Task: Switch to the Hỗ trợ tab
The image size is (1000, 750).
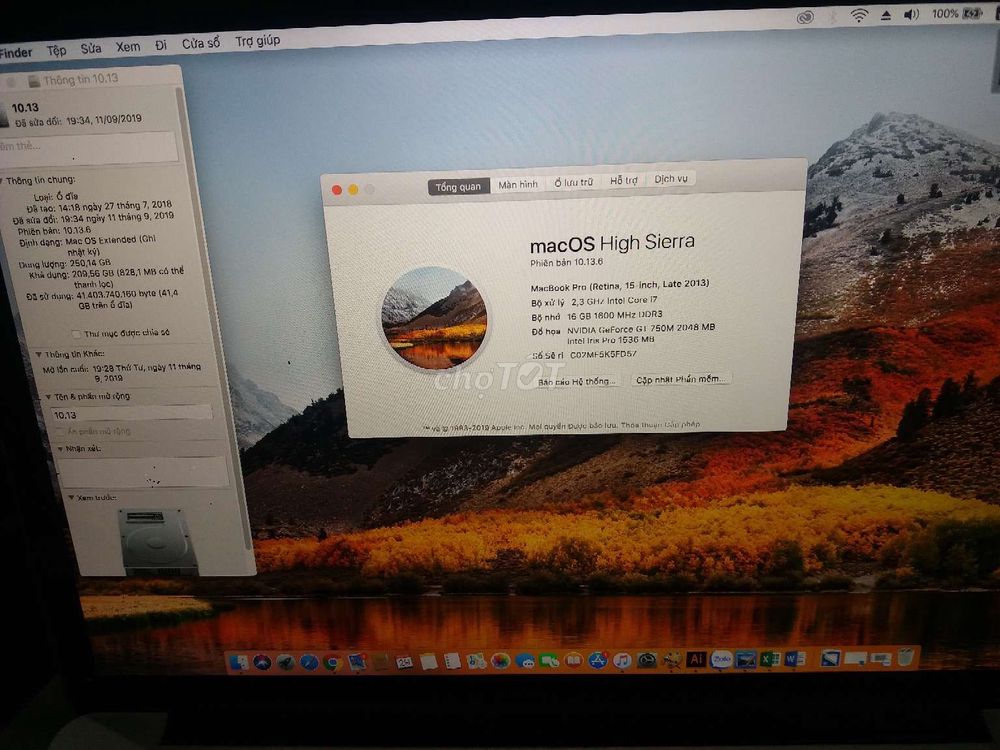Action: click(623, 180)
